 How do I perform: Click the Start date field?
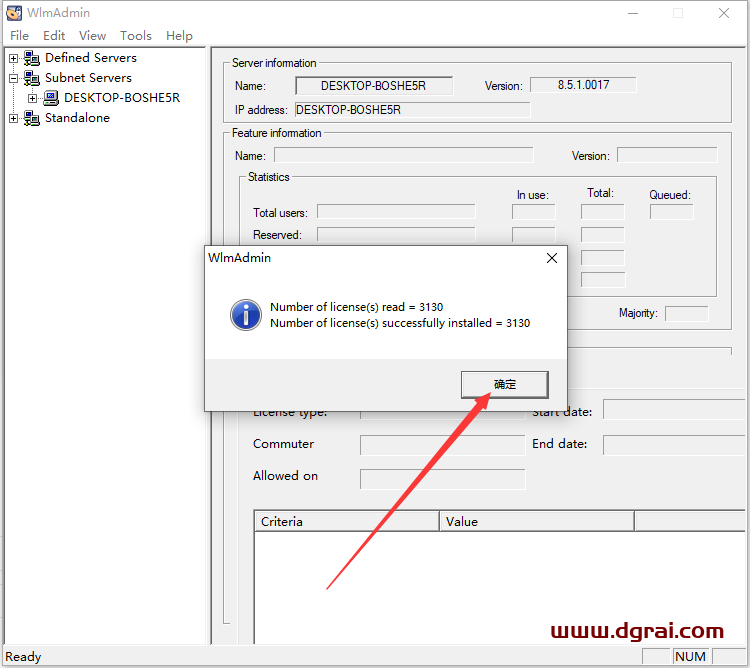(x=676, y=410)
